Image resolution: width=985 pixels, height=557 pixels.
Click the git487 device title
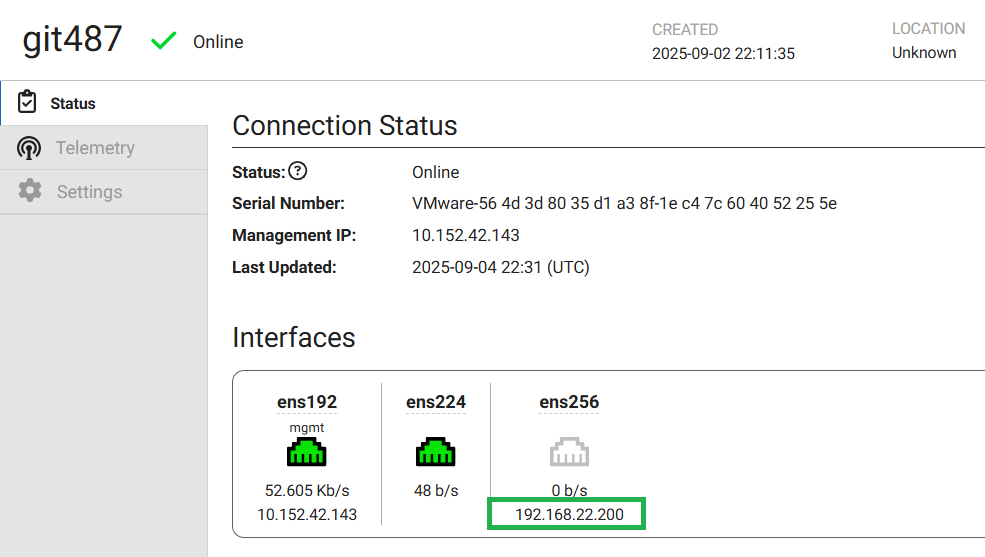tap(73, 40)
